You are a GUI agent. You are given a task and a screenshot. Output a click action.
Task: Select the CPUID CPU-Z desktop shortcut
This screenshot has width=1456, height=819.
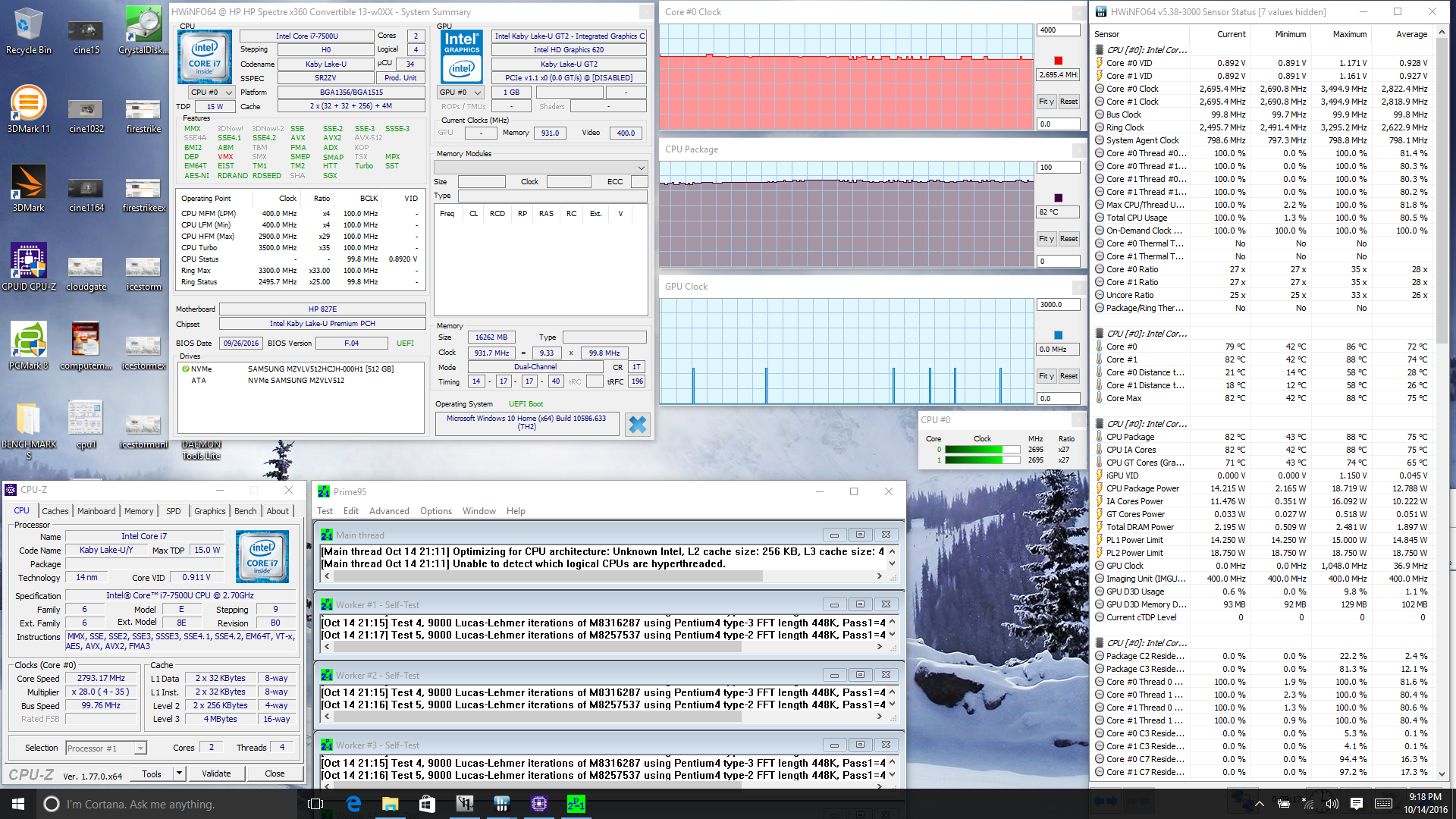[28, 267]
